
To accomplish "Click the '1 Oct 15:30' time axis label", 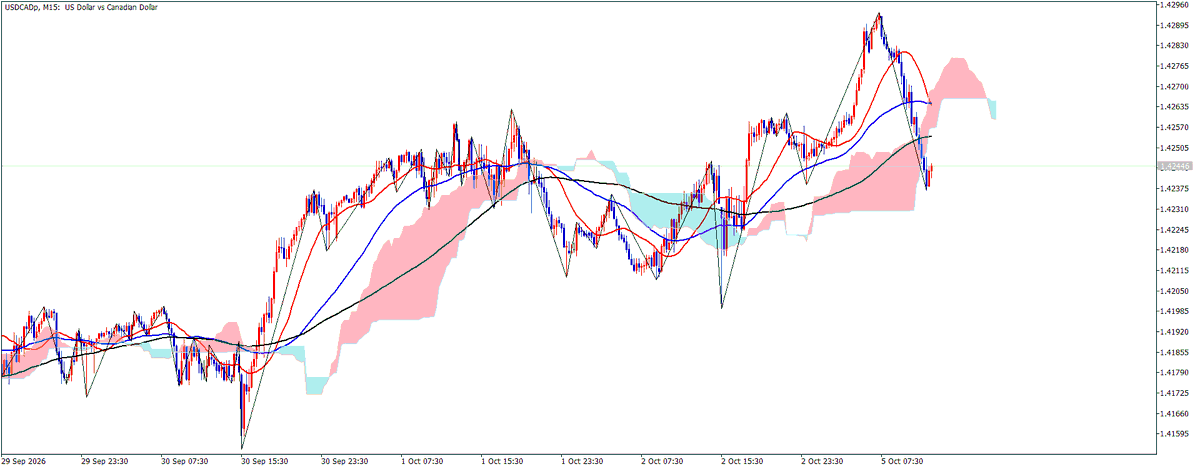I will click(x=503, y=462).
